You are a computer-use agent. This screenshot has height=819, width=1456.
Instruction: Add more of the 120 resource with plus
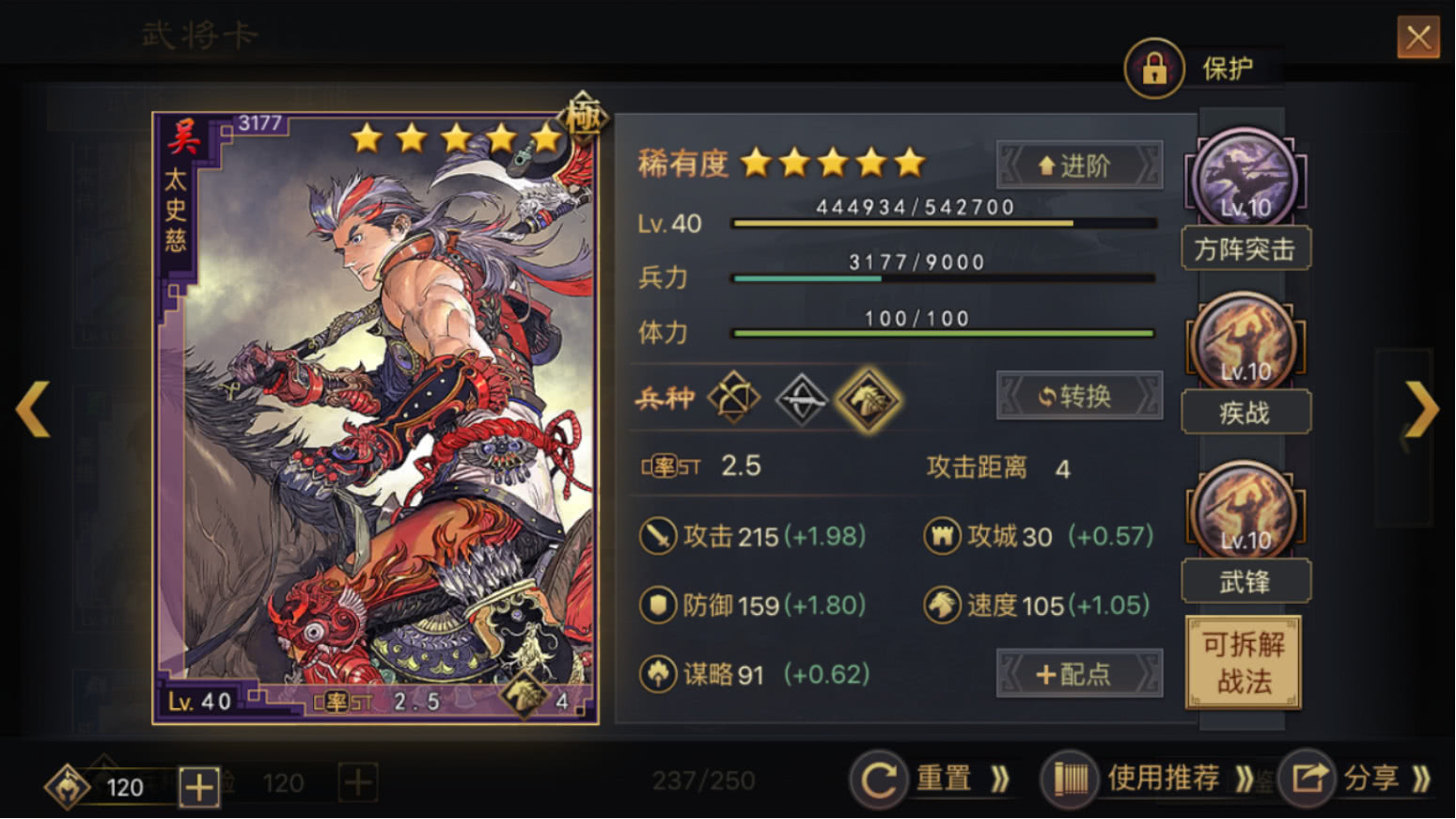(x=198, y=787)
